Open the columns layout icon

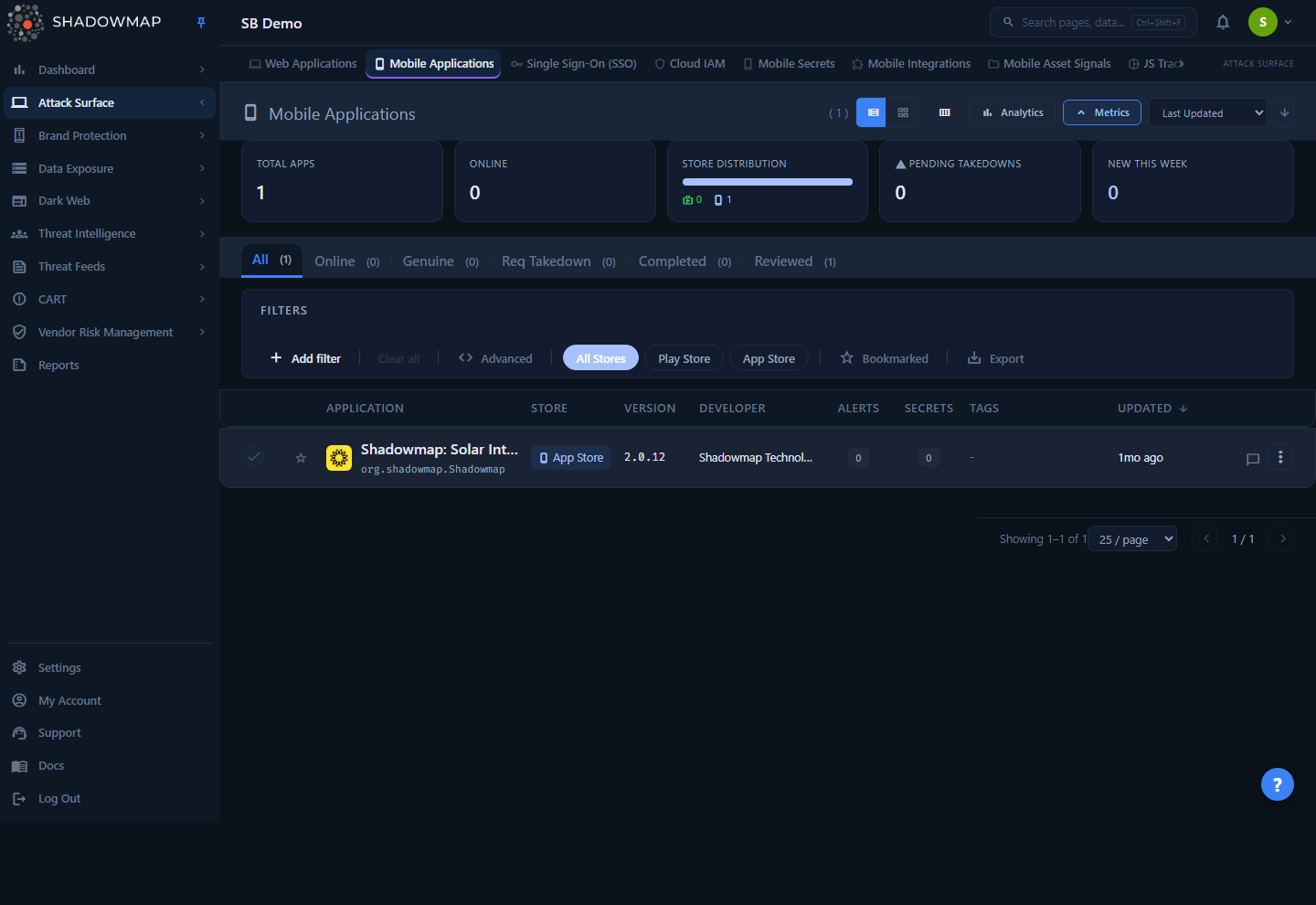(945, 112)
